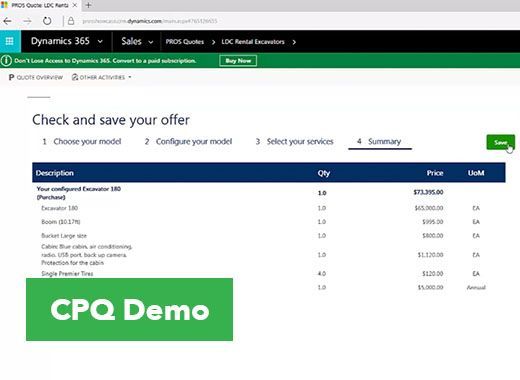Click the Buy Now button
This screenshot has width=520, height=380.
pos(238,61)
